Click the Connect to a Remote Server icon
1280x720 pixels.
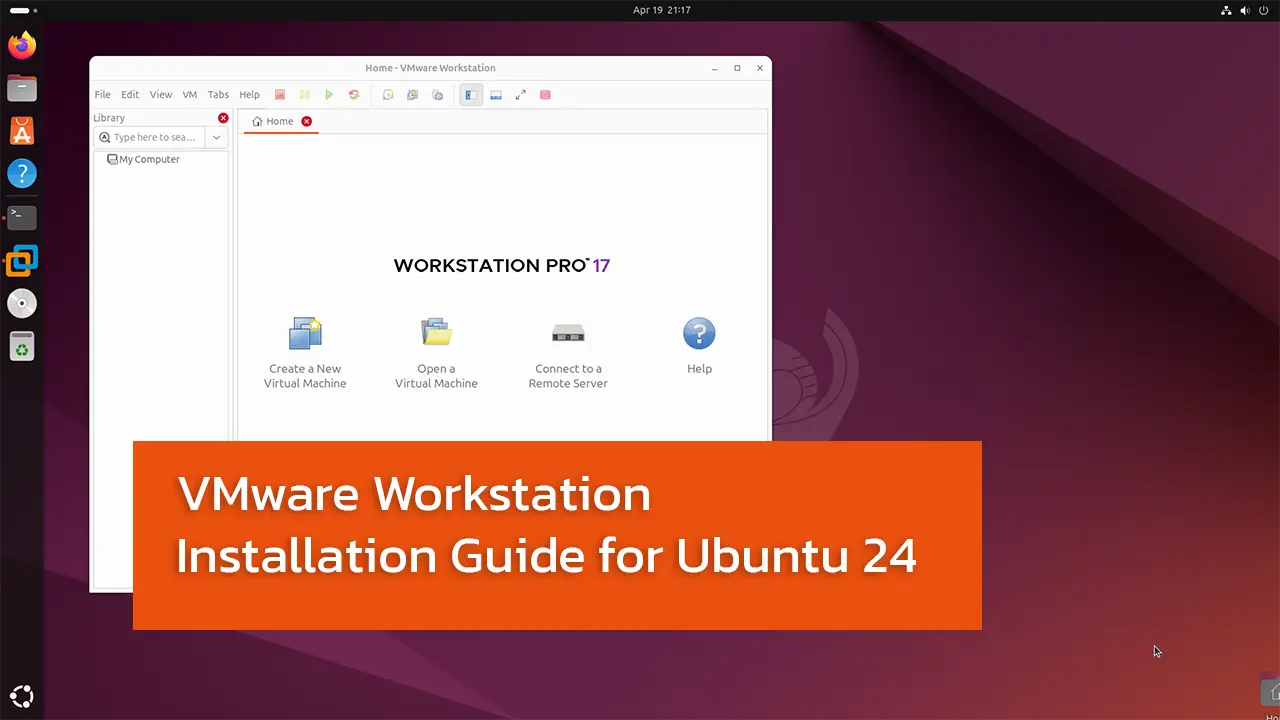click(568, 334)
